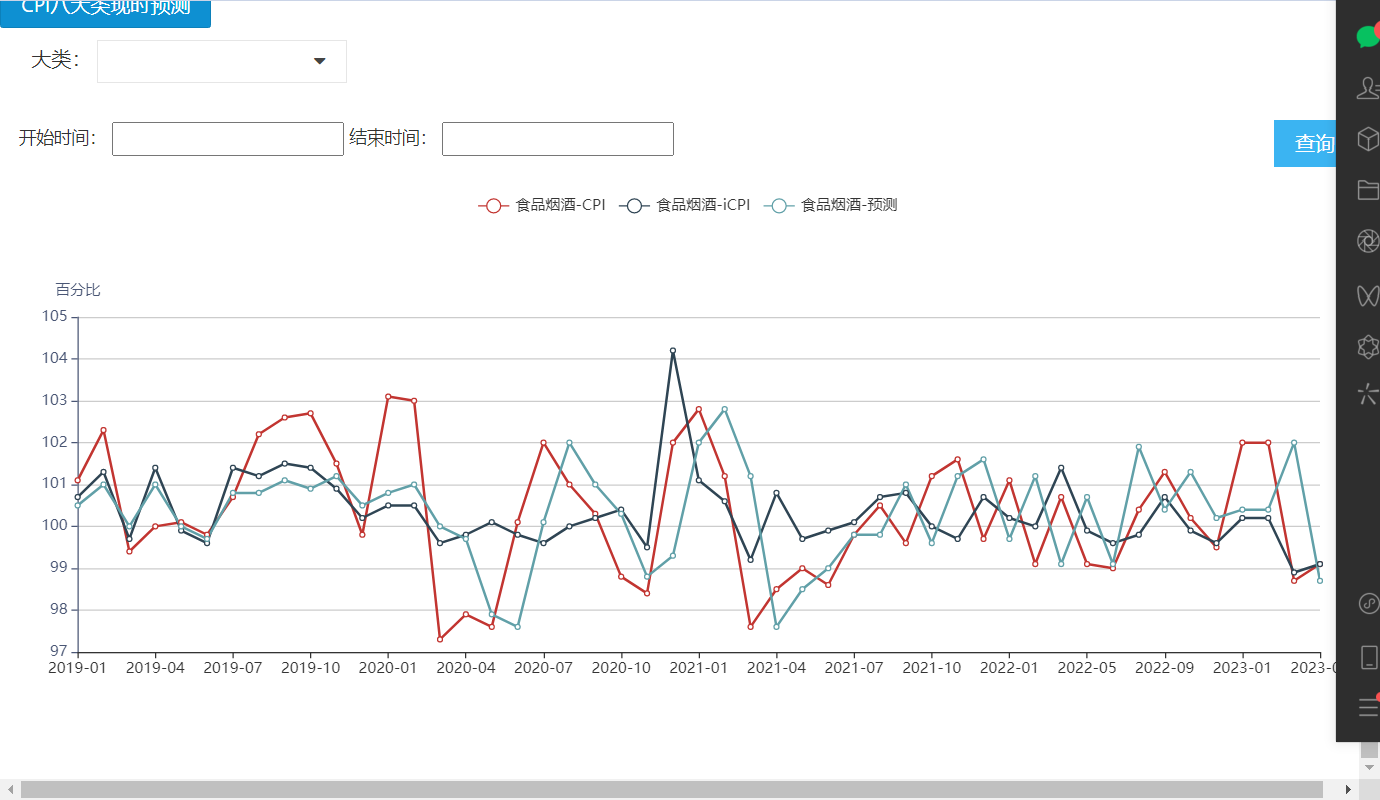Open the hamburger menu icon in sidebar
This screenshot has height=800, width=1380.
tap(1368, 707)
